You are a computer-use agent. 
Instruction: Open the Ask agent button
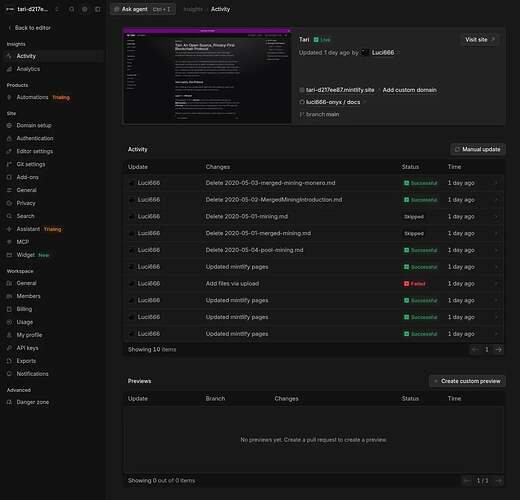tap(143, 9)
